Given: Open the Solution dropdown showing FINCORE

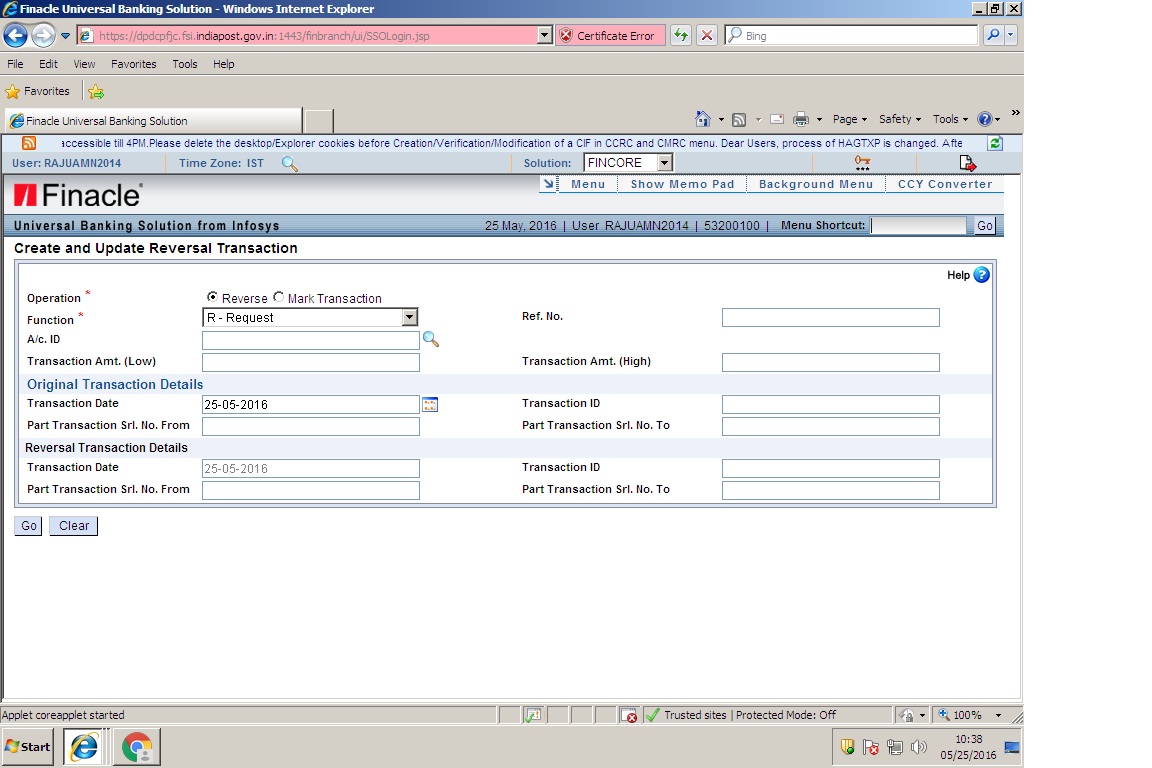Looking at the screenshot, I should pos(663,162).
